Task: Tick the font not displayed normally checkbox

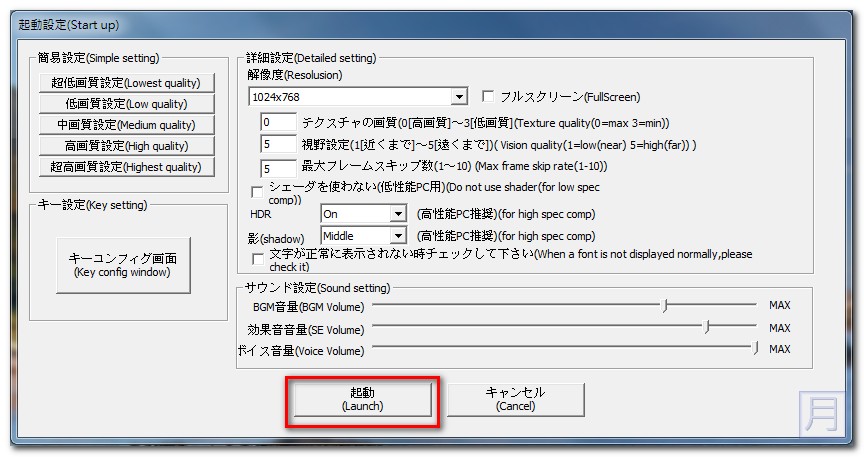Action: (x=259, y=258)
